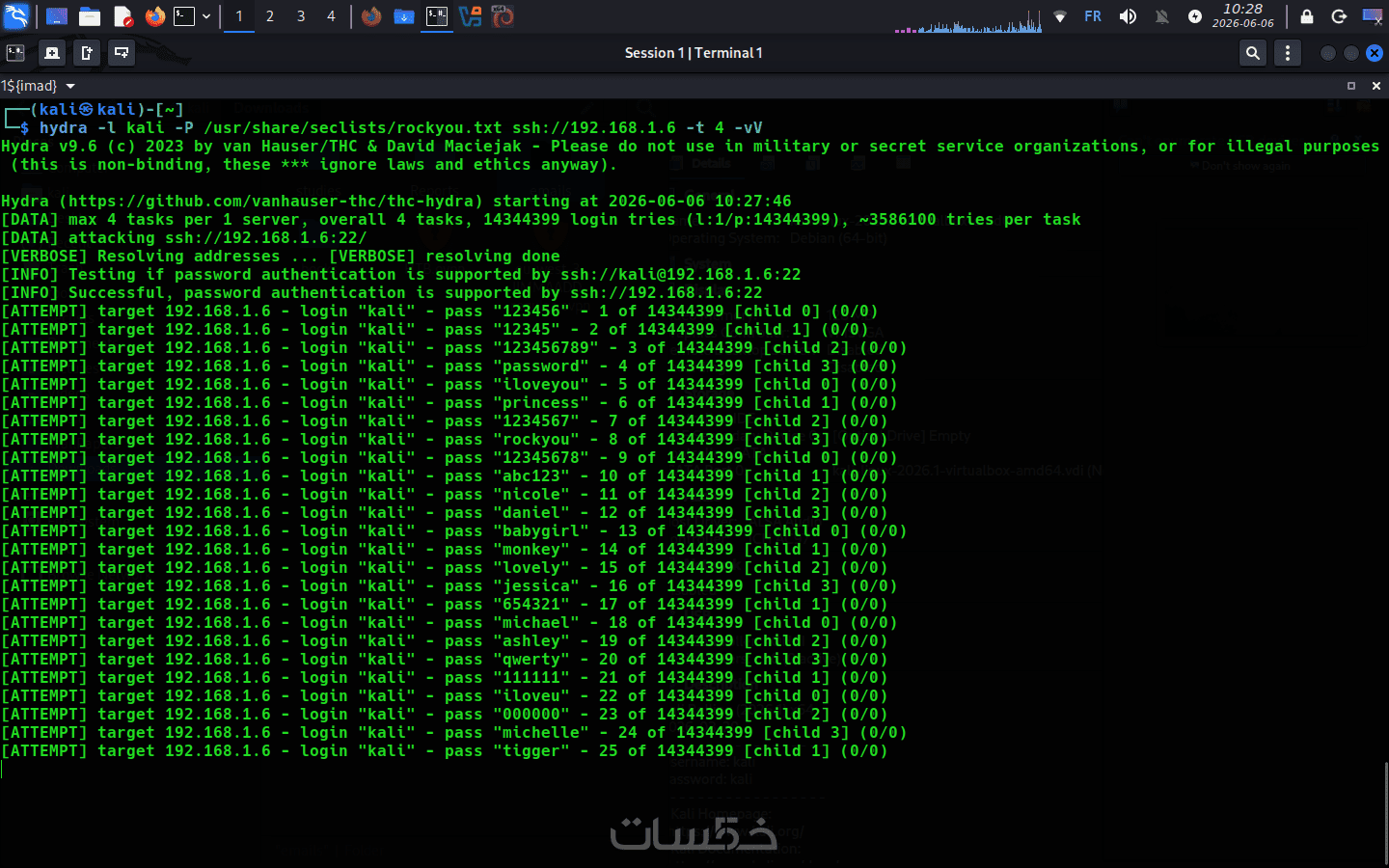Click attempt line with pass "123456"
This screenshot has height=868, width=1389.
[440, 312]
